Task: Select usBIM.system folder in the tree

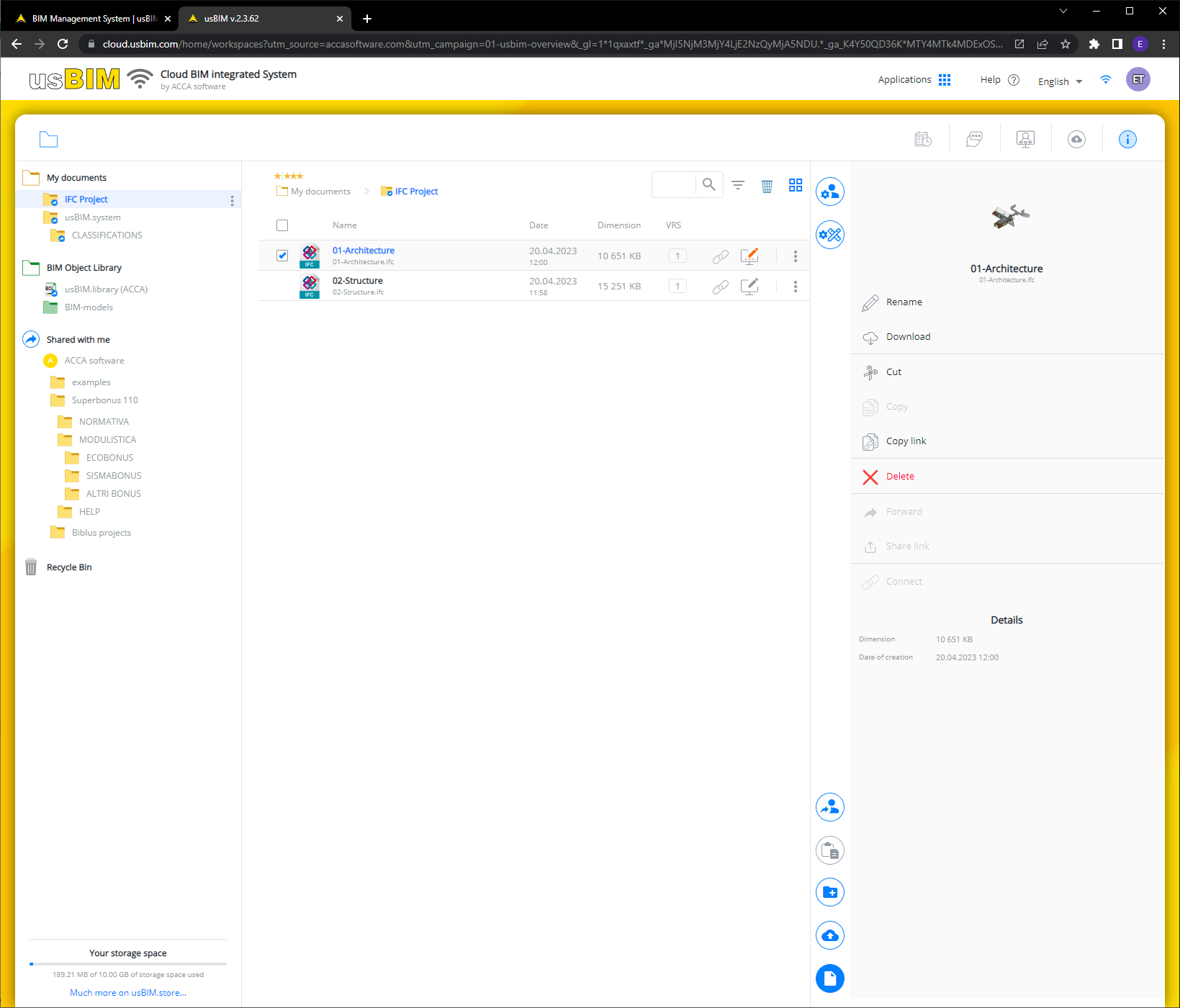Action: [93, 217]
